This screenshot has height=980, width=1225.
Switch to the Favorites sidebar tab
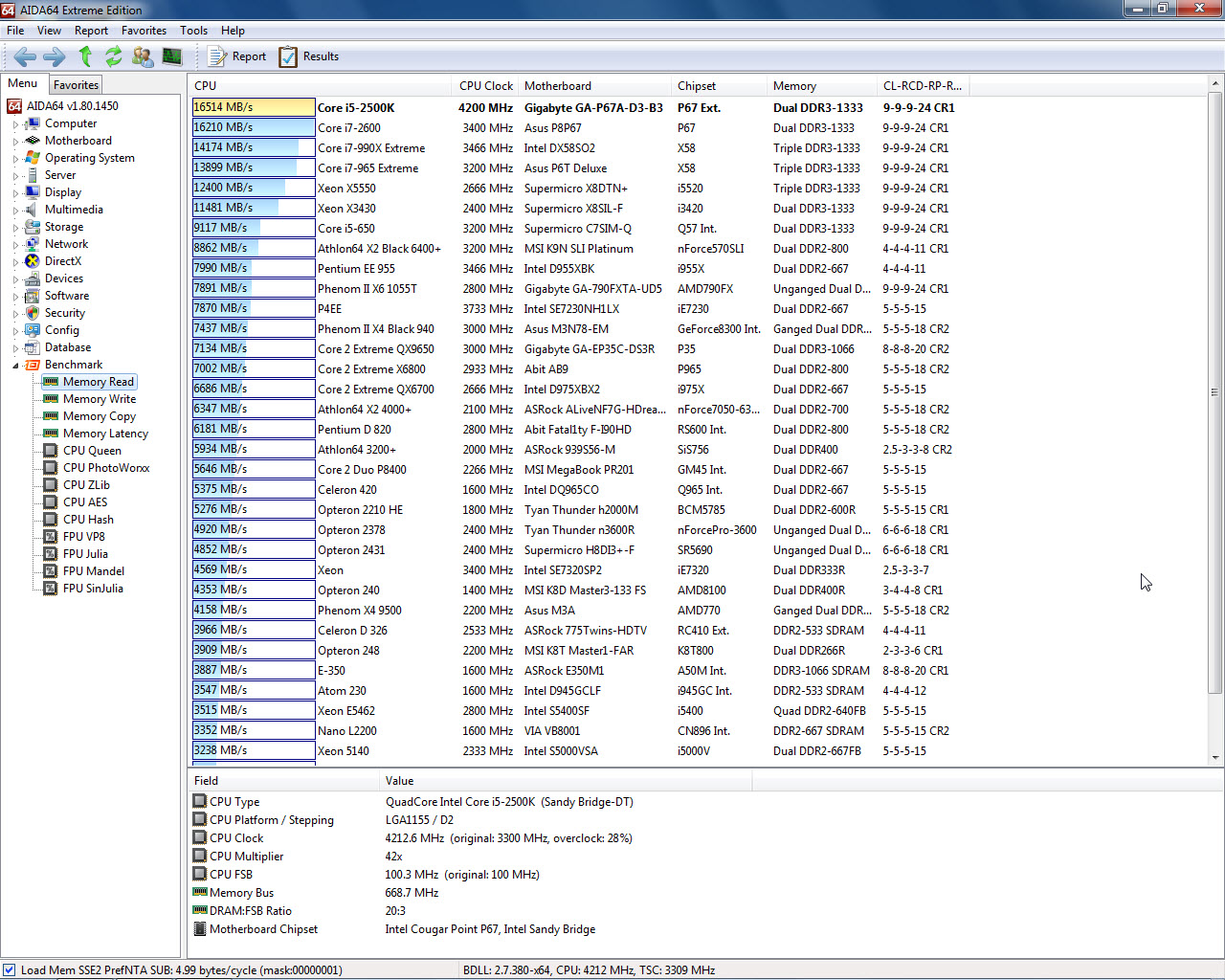pyautogui.click(x=76, y=85)
